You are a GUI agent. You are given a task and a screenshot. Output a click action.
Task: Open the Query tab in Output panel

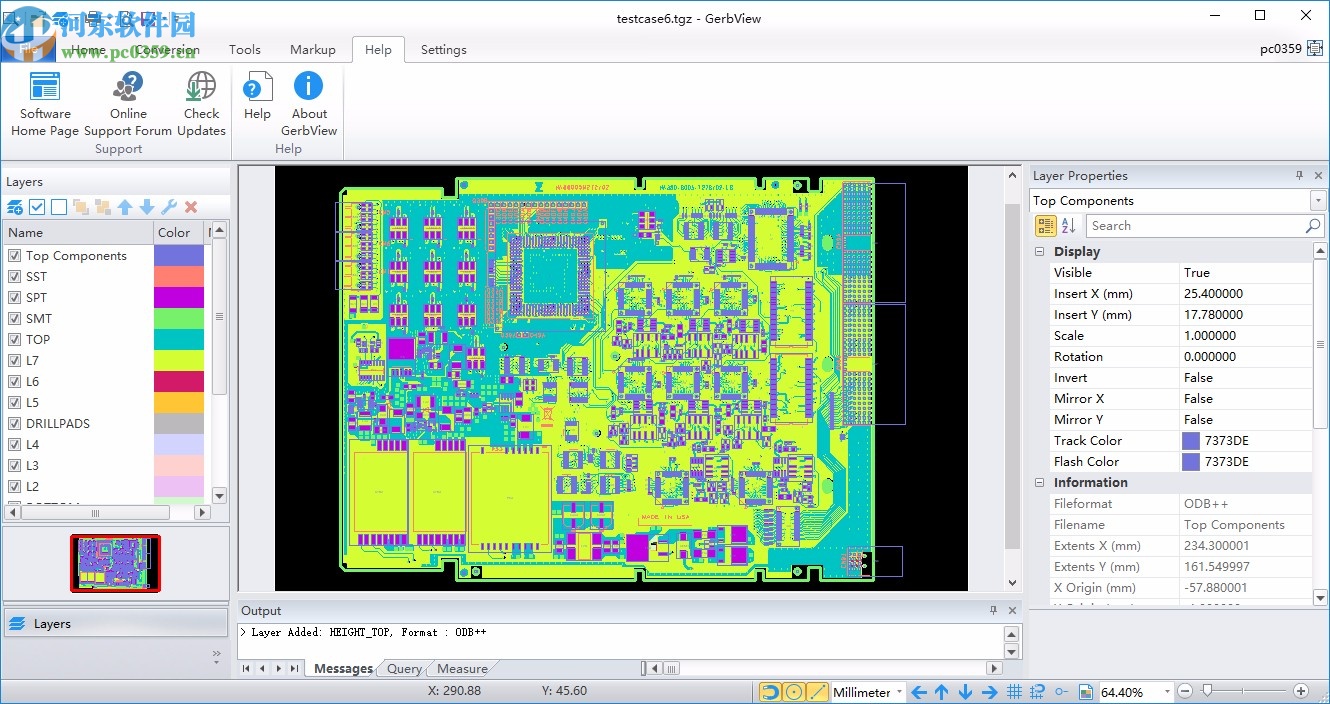404,669
